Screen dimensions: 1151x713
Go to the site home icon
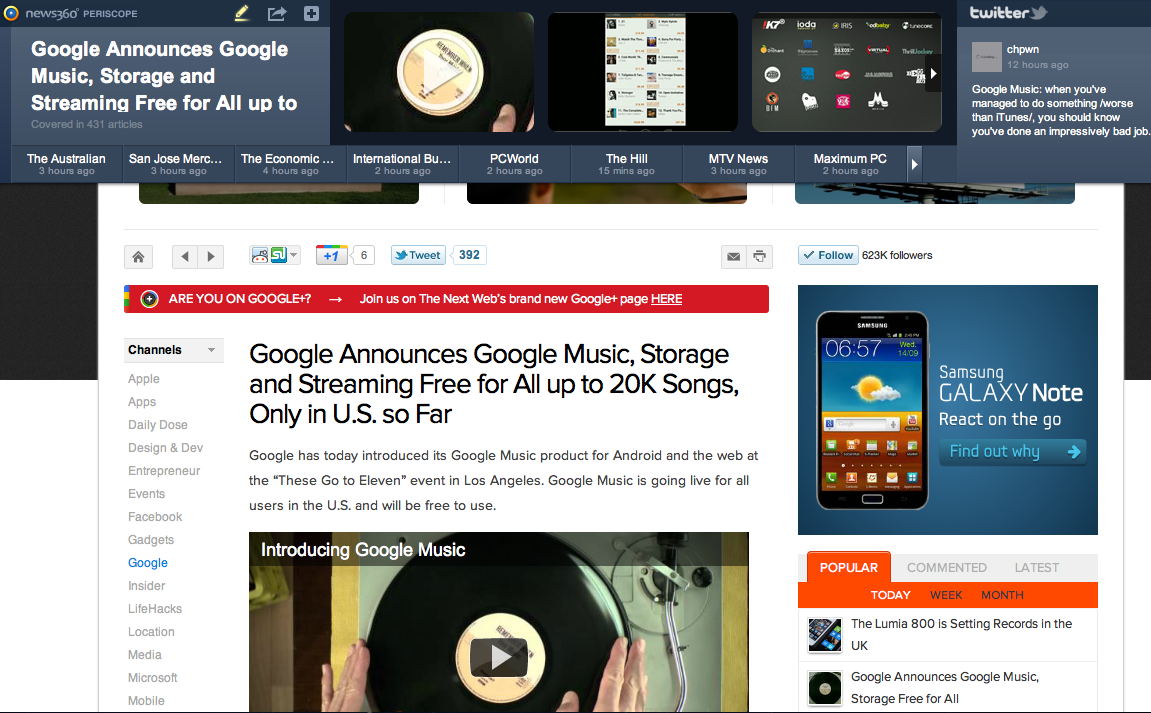(x=138, y=256)
